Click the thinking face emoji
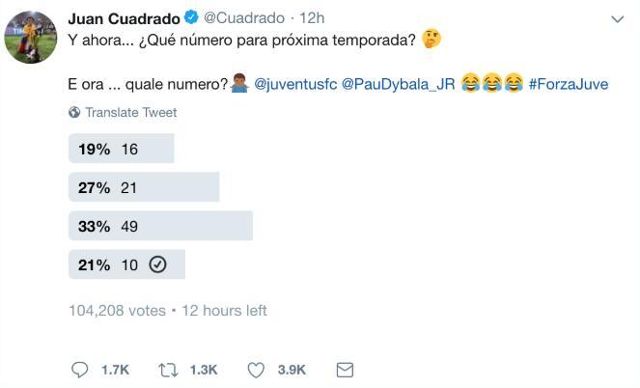Viewport: 640px width, 388px height. pos(431,39)
